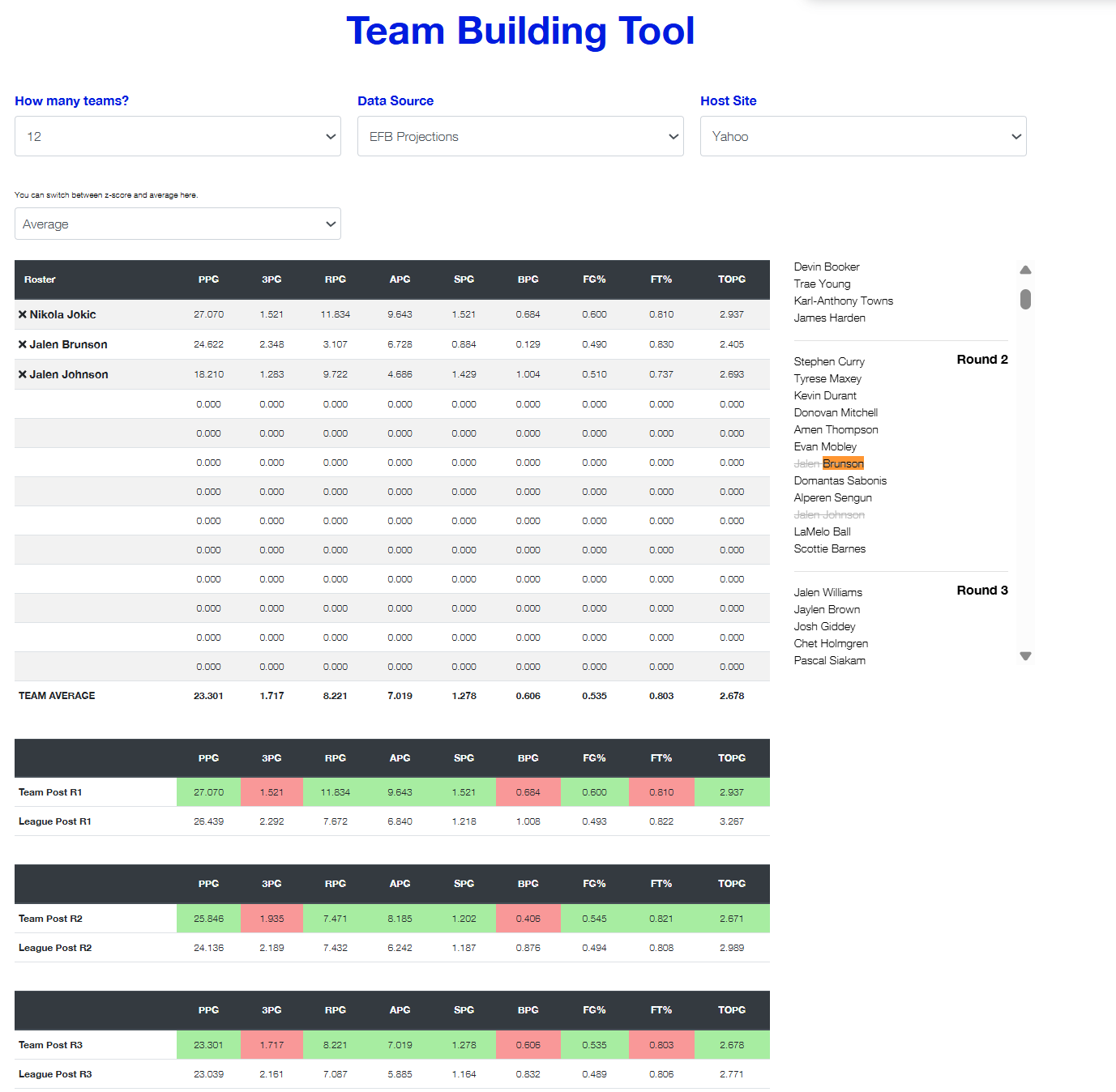Click the struck-through Jalen Brunson entry

(828, 463)
